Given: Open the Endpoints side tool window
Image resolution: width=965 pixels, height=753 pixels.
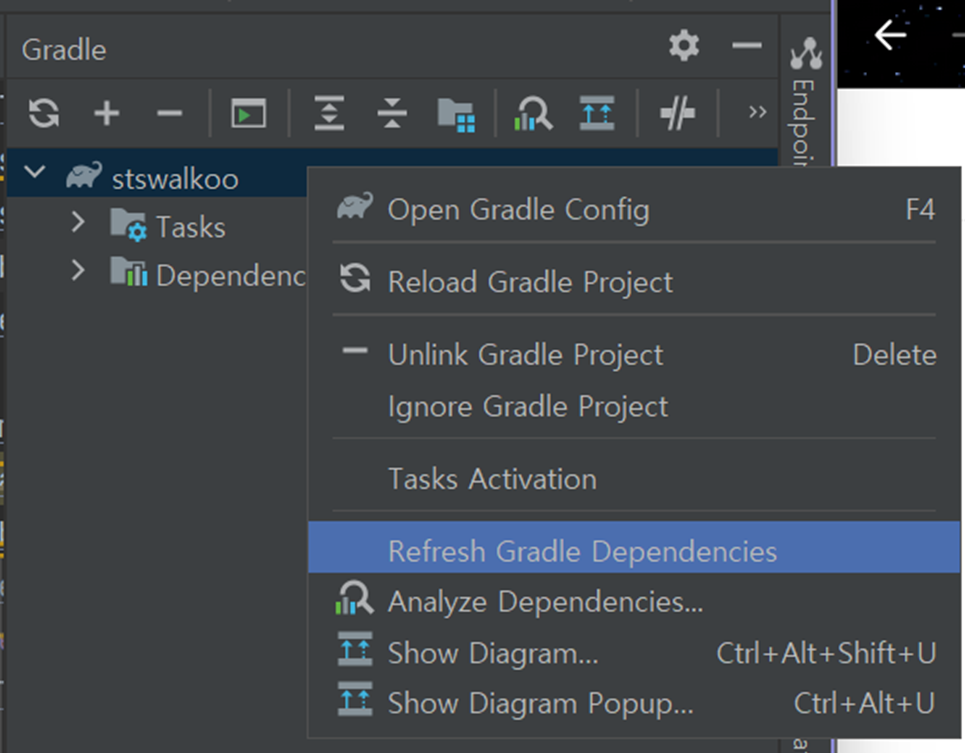Looking at the screenshot, I should (805, 102).
